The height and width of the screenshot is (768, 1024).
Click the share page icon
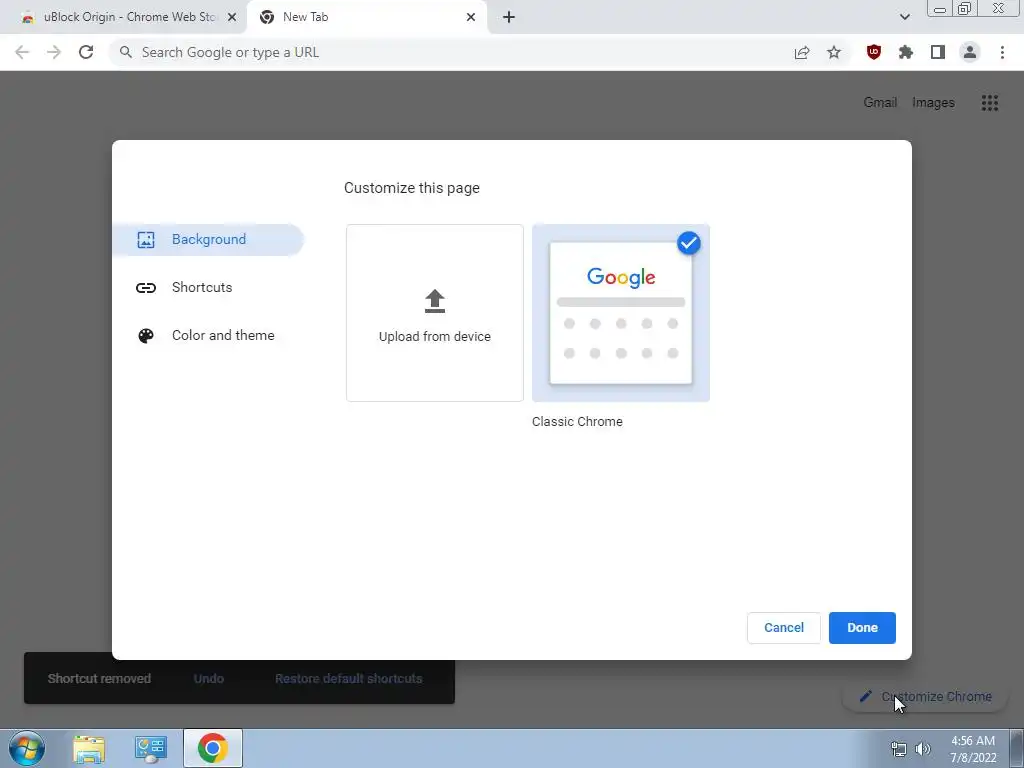(802, 52)
